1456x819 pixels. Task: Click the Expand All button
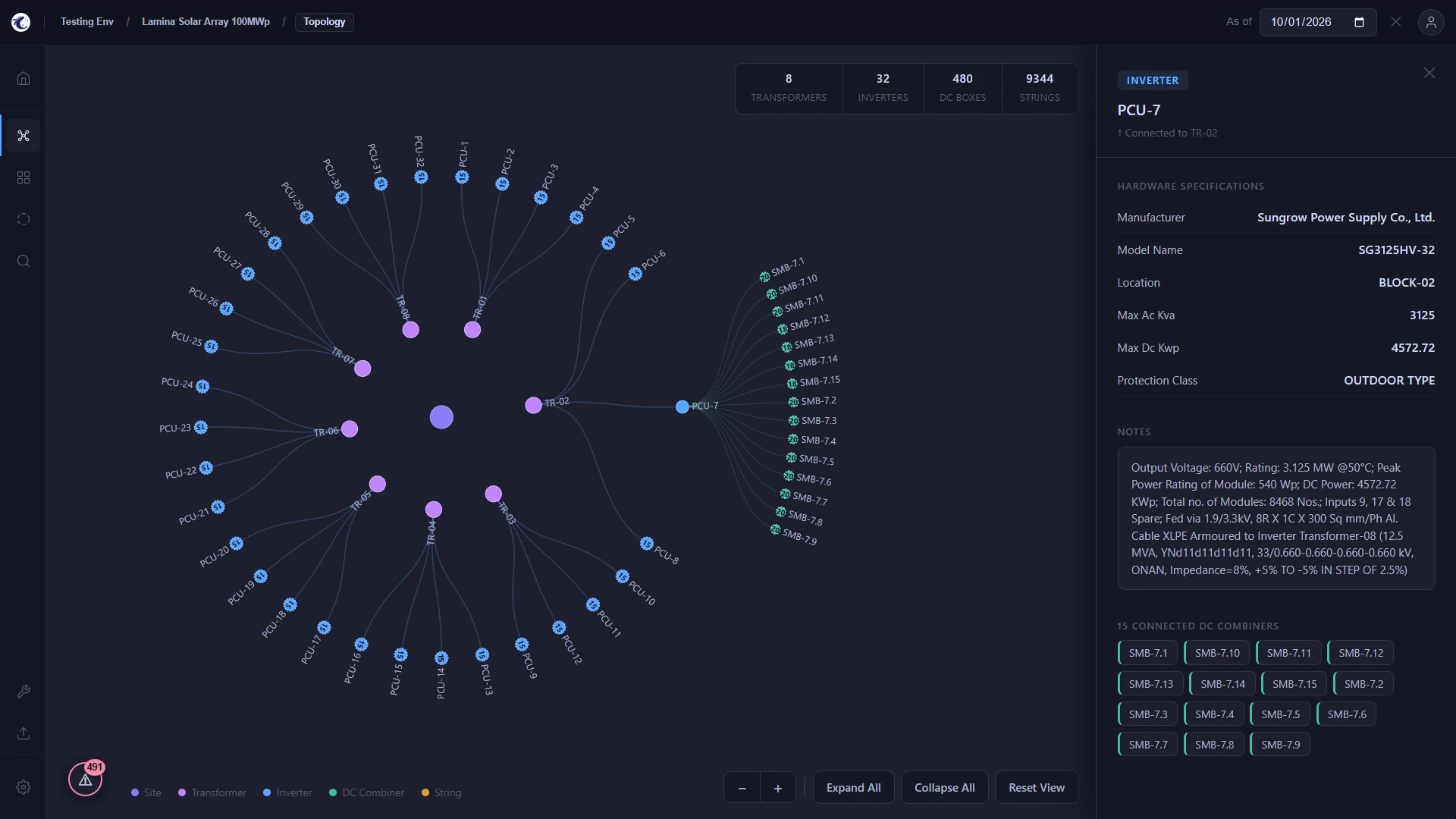click(x=853, y=788)
